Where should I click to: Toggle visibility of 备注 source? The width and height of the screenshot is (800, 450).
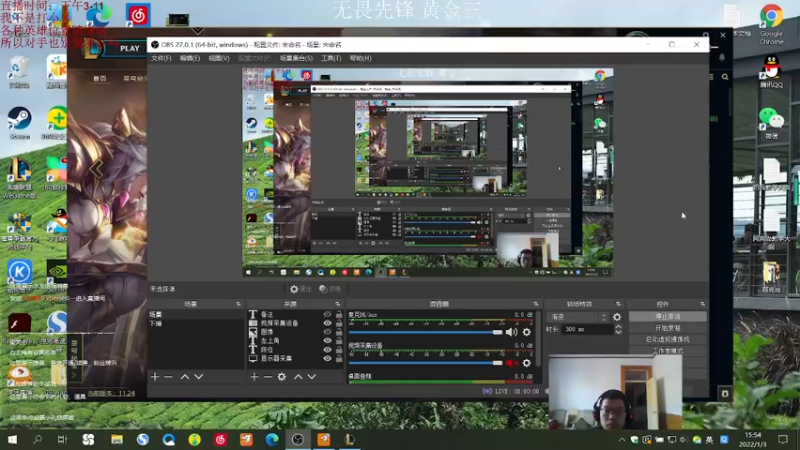pyautogui.click(x=327, y=315)
